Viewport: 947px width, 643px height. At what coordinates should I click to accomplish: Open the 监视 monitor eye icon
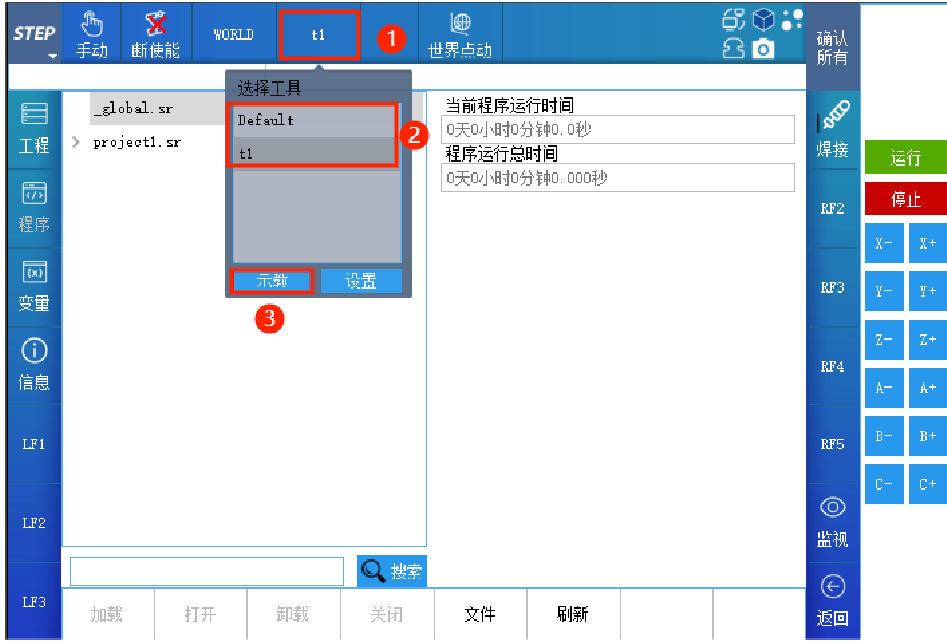pyautogui.click(x=833, y=522)
